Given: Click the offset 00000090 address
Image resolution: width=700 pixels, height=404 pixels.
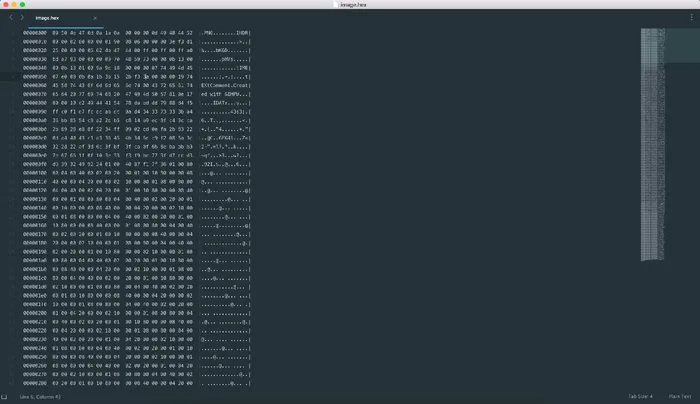Looking at the screenshot, I should pyautogui.click(x=35, y=112).
